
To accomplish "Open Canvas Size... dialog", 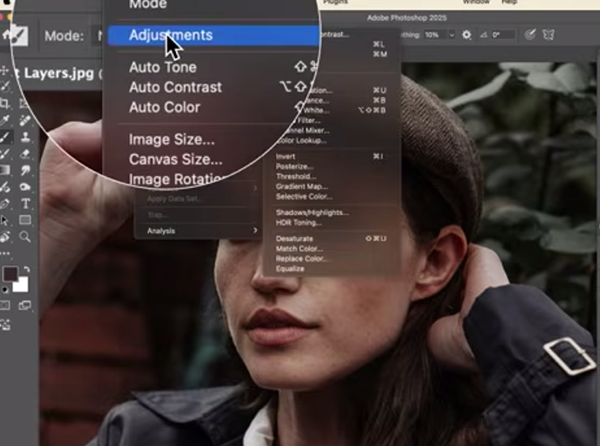I will tap(175, 160).
